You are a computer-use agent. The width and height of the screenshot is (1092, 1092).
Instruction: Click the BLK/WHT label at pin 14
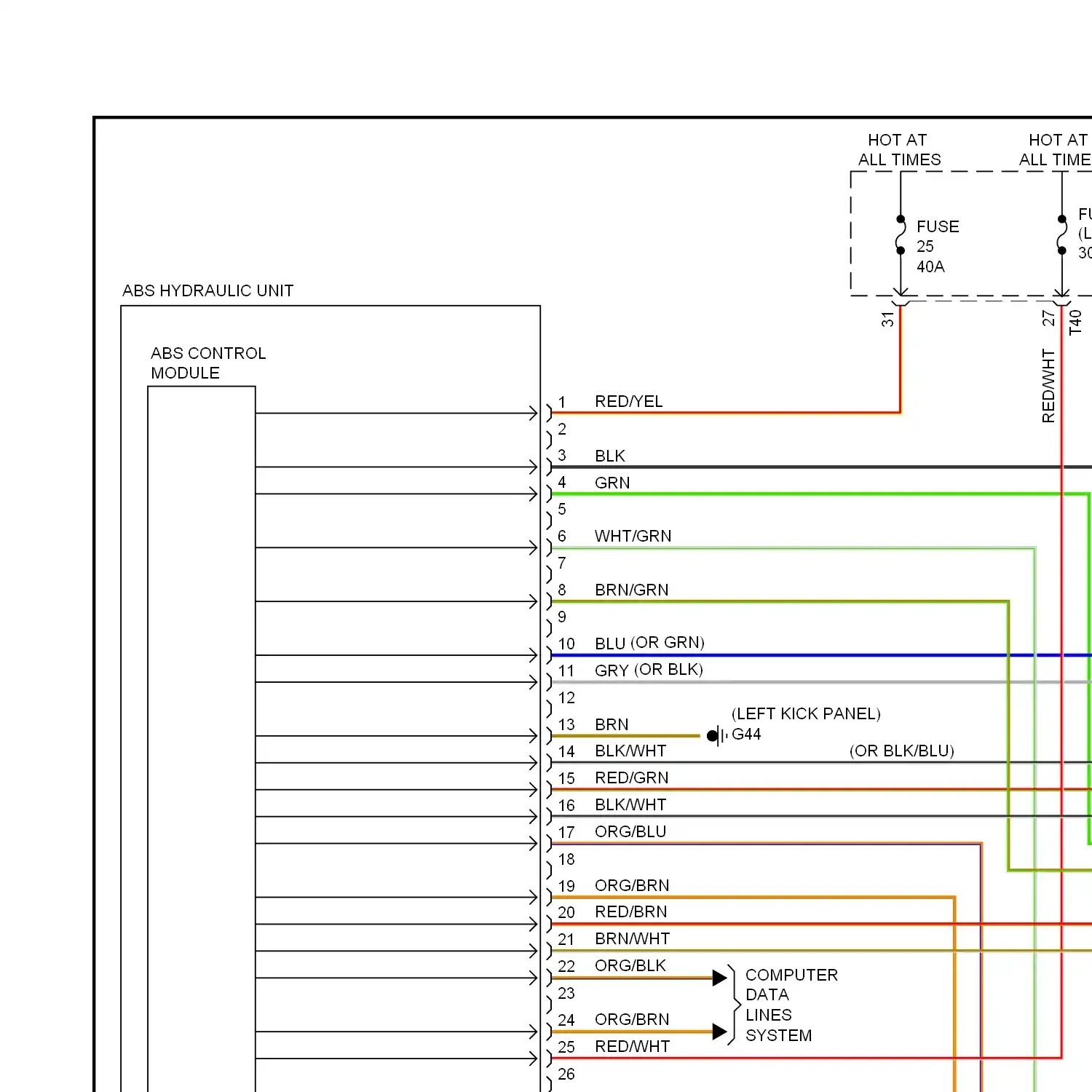pyautogui.click(x=630, y=751)
